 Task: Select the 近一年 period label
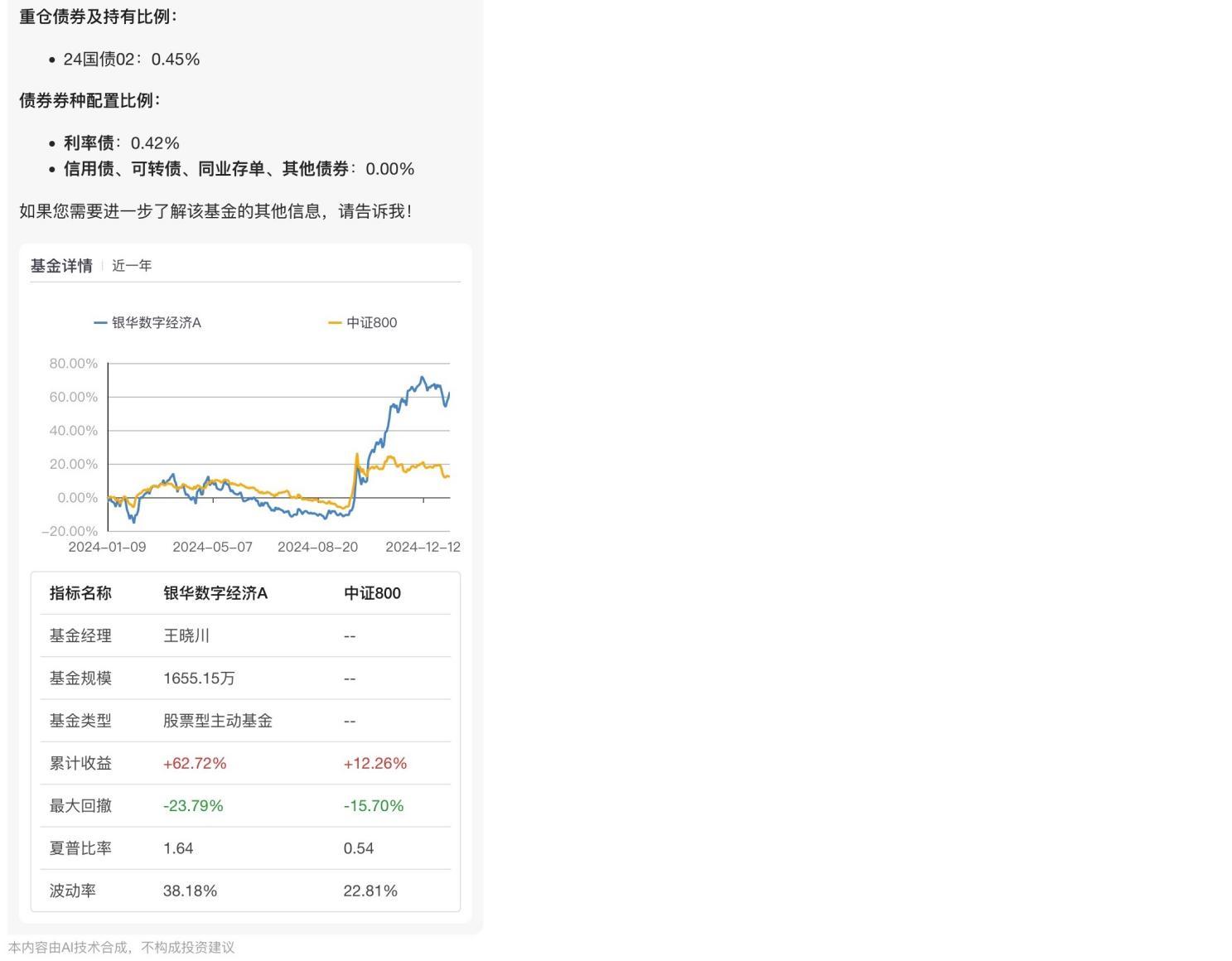tap(132, 266)
